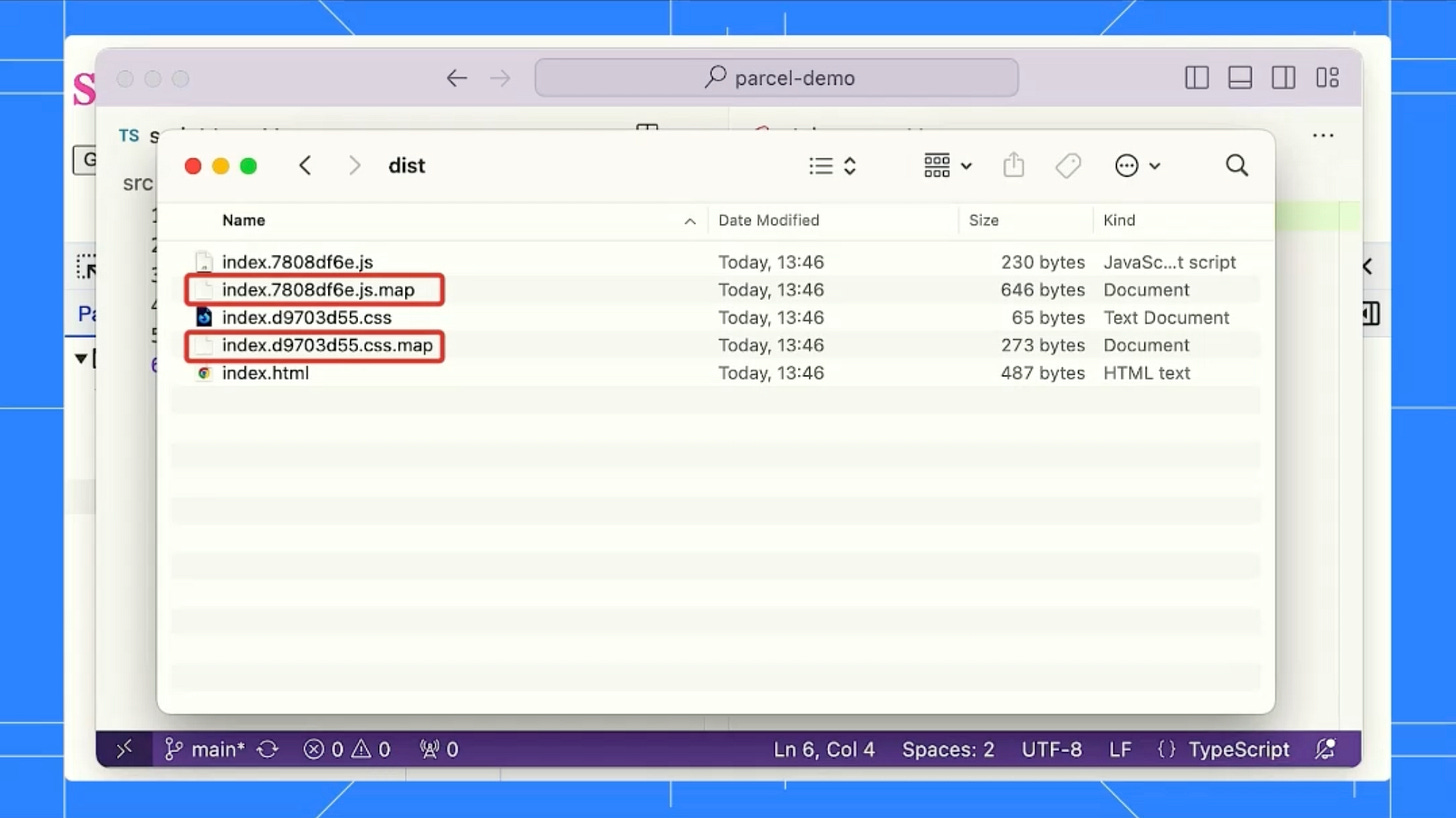Click 'Spaces: 2' indentation setting
Viewport: 1456px width, 818px height.
[948, 749]
